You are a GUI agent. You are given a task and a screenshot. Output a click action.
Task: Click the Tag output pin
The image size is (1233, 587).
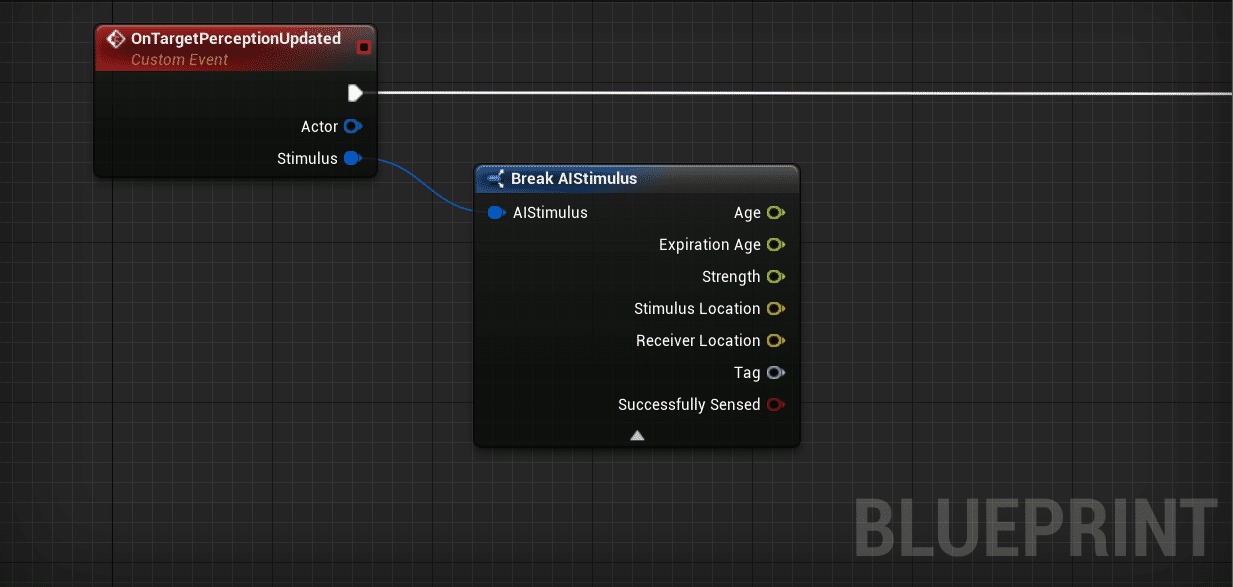coord(776,373)
